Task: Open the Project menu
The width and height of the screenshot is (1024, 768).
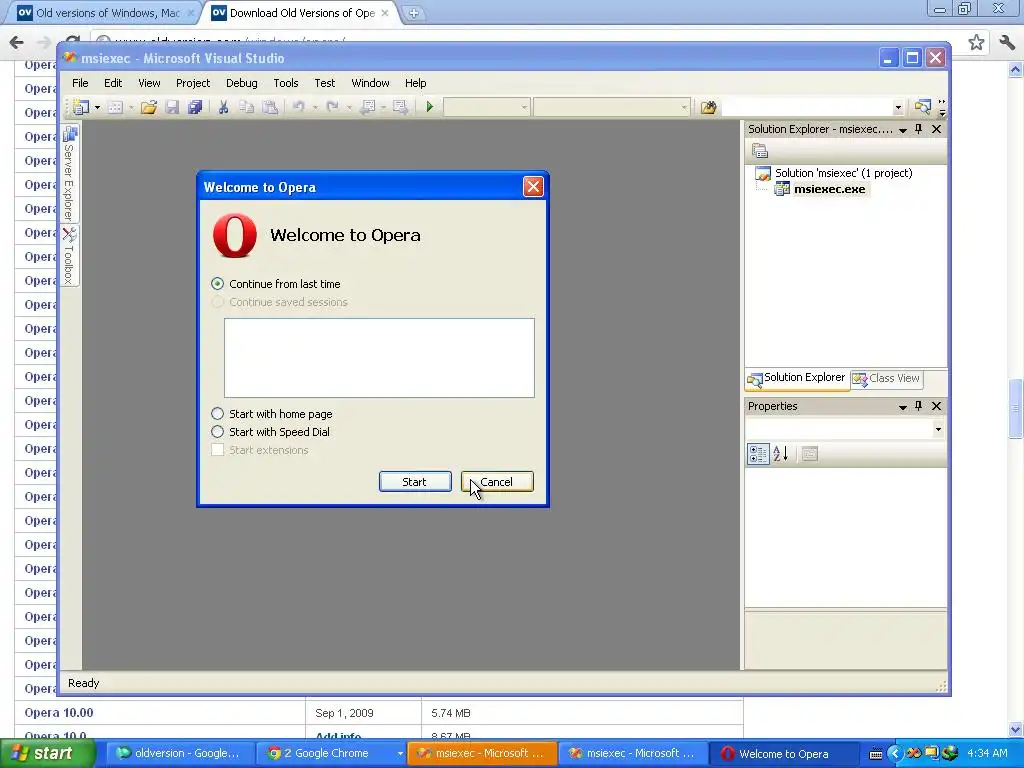Action: (193, 83)
